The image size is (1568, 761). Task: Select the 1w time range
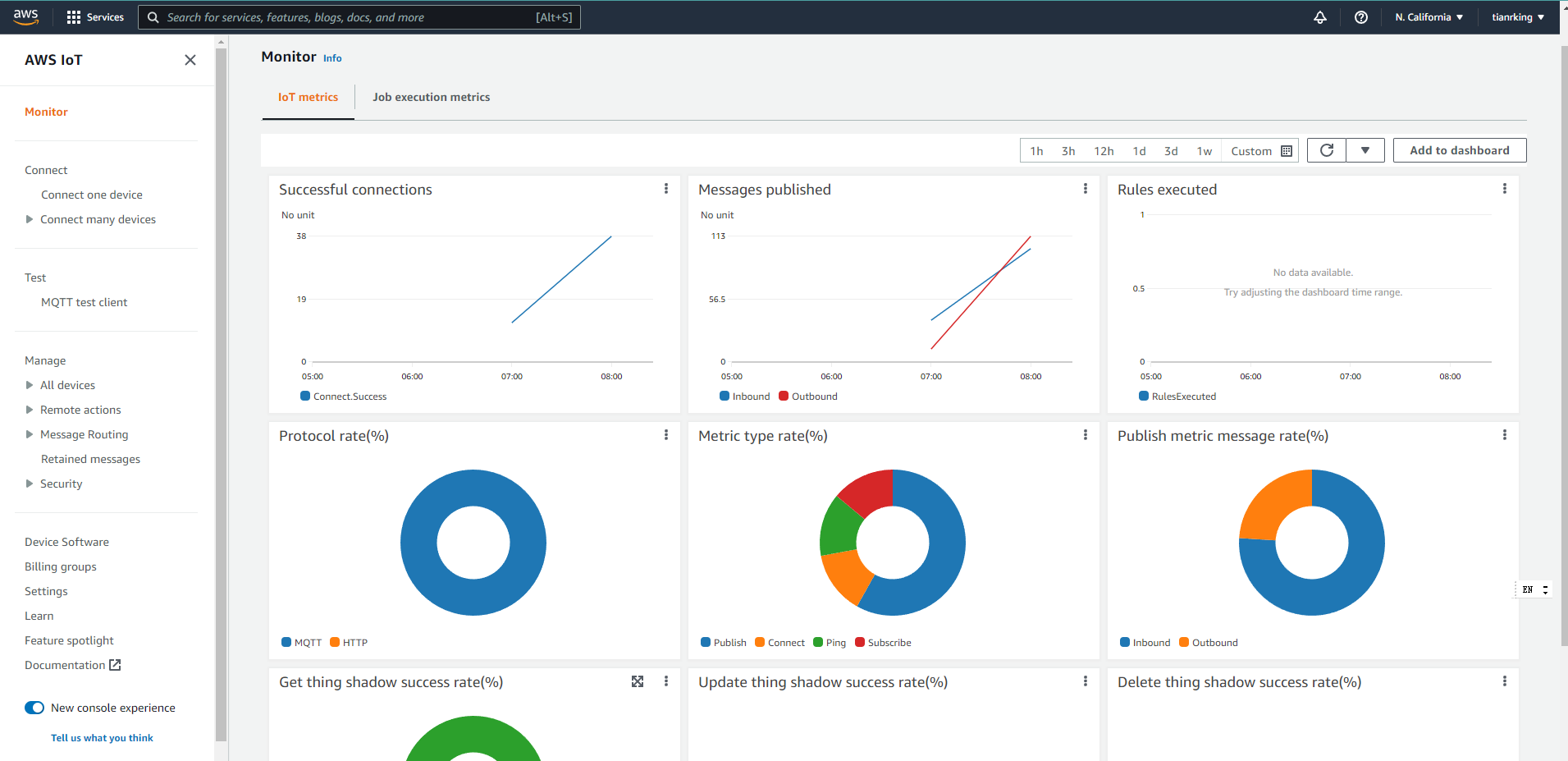(1204, 151)
